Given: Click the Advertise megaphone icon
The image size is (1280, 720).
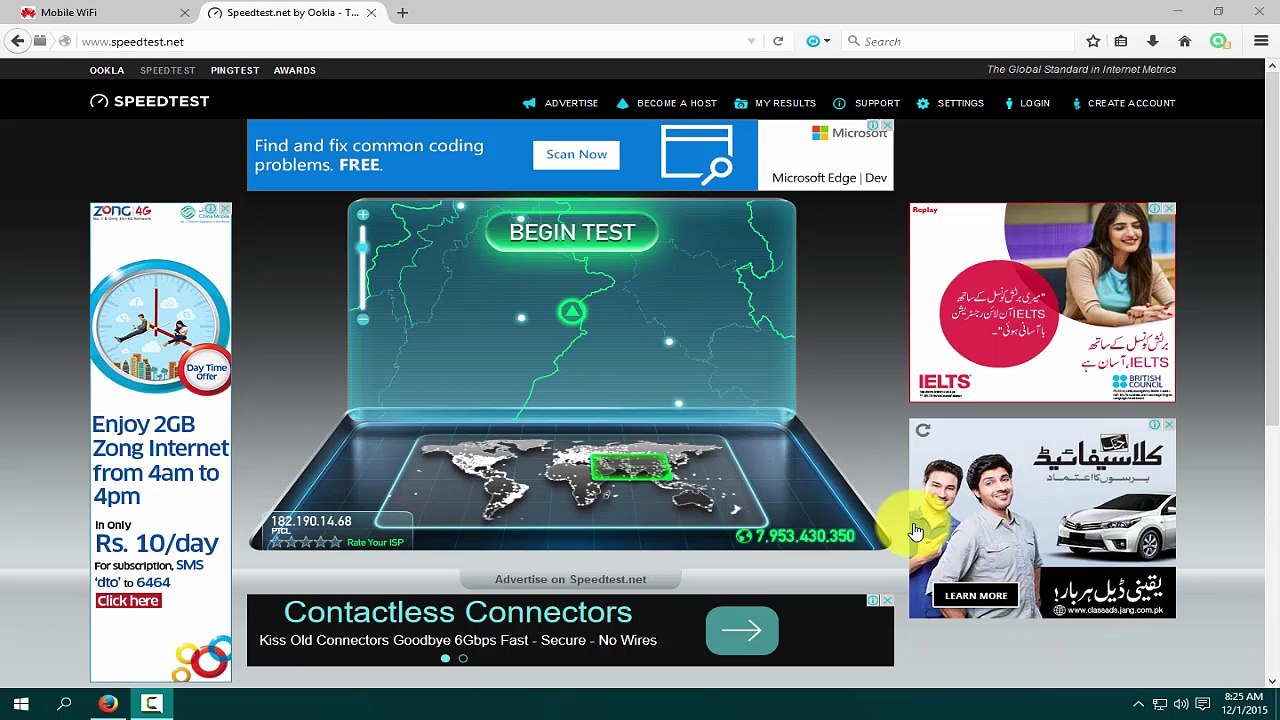Looking at the screenshot, I should pyautogui.click(x=529, y=103).
